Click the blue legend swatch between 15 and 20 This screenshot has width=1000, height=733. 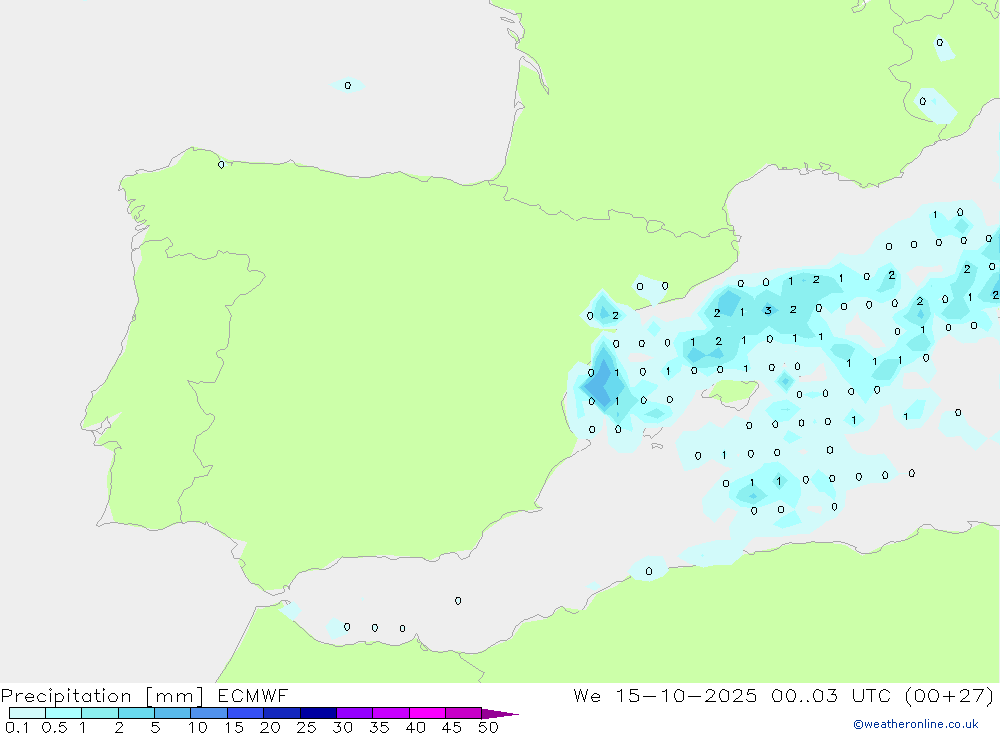[x=246, y=713]
